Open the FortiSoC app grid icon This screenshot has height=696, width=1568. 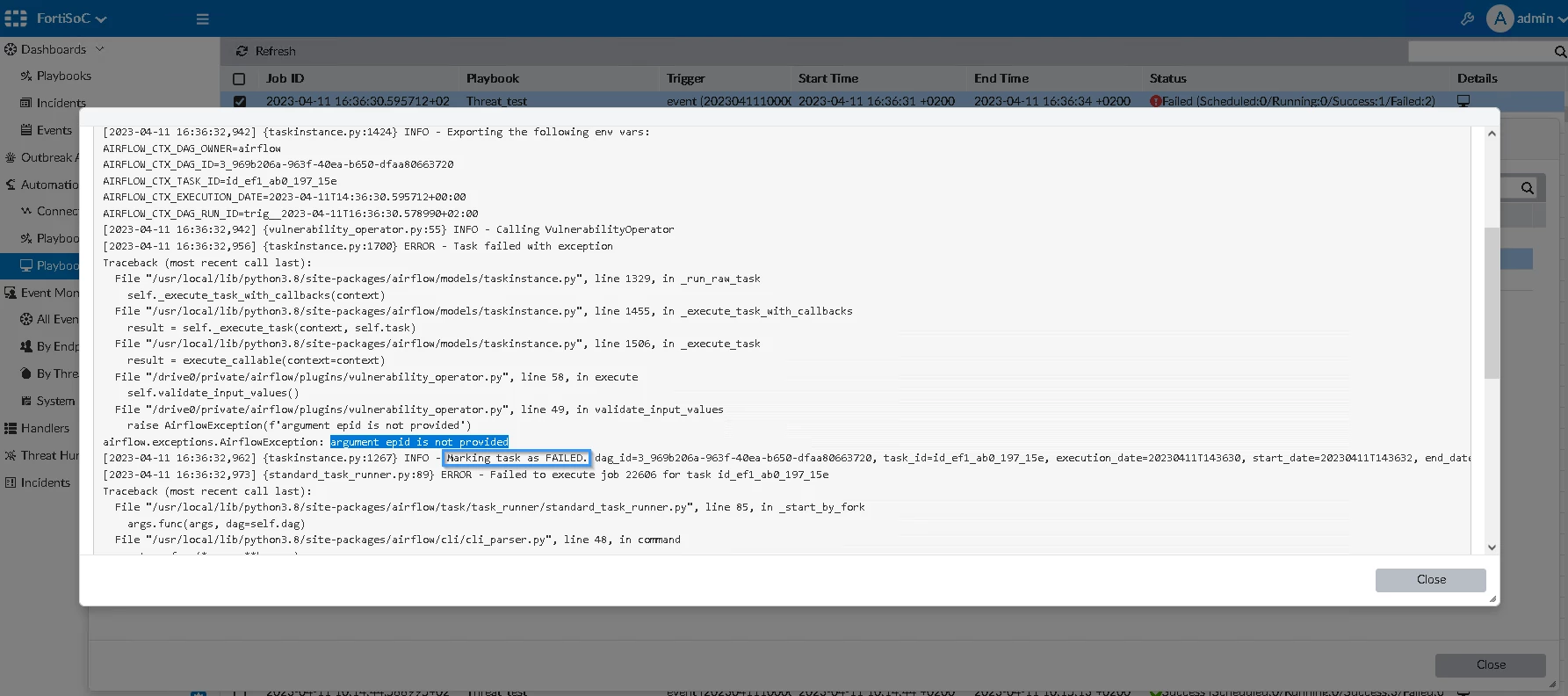[16, 18]
